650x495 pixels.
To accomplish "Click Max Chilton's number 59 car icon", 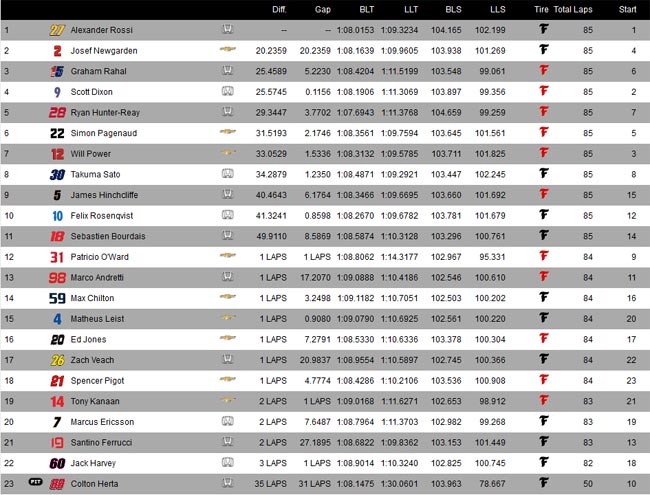I will click(x=57, y=298).
